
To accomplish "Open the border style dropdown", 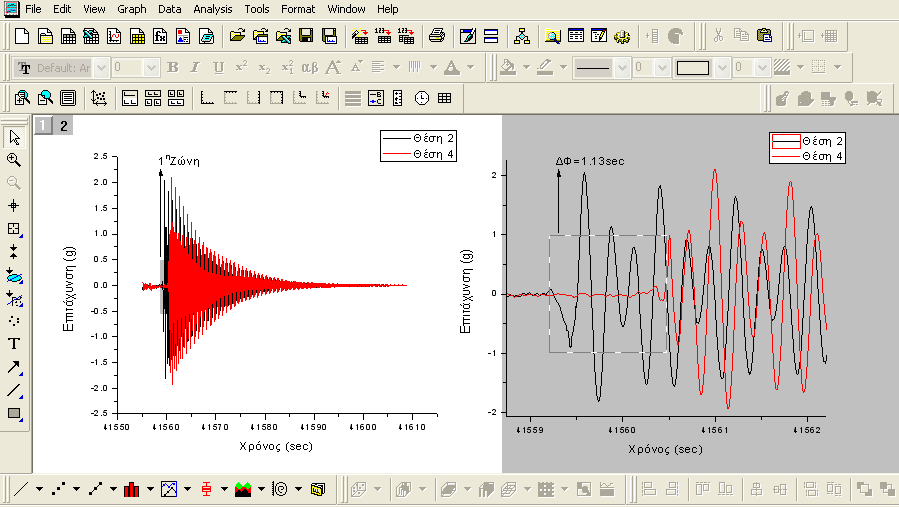I will tap(722, 68).
